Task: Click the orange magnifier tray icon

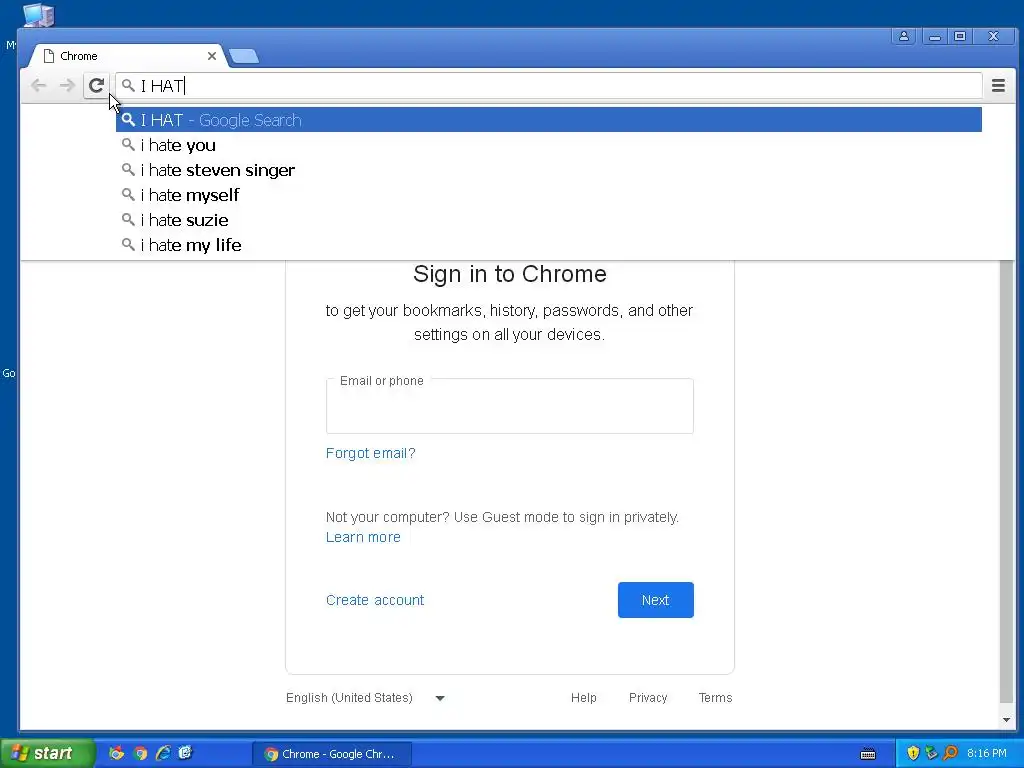Action: (x=950, y=754)
